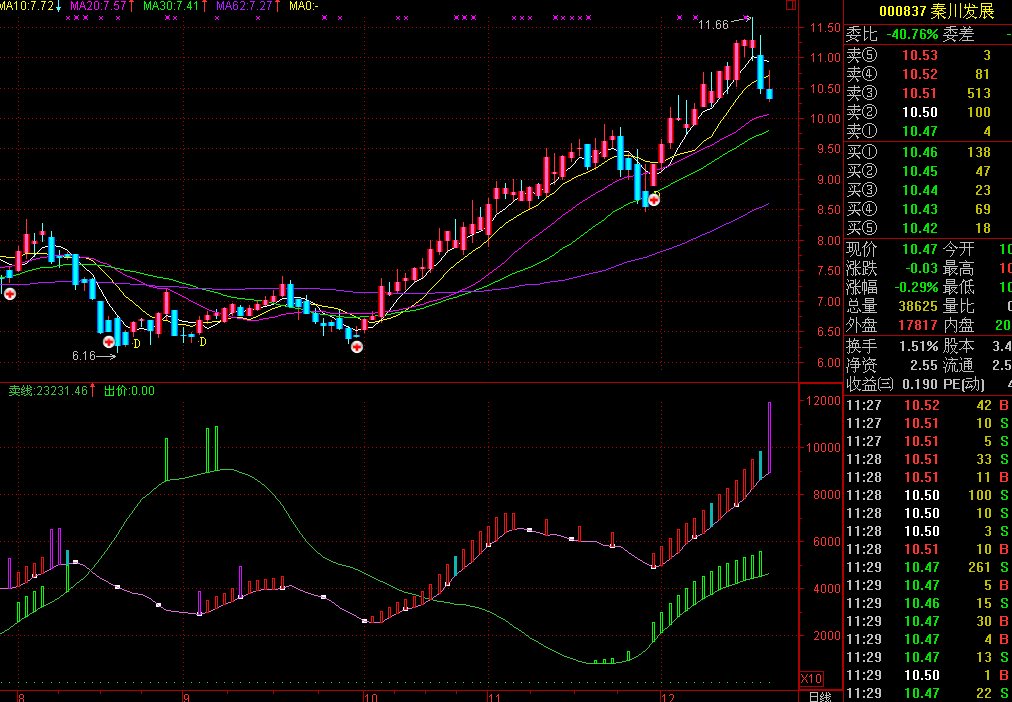The height and width of the screenshot is (702, 1012).
Task: Click the red plus marker left of October
Action: [x=355, y=346]
